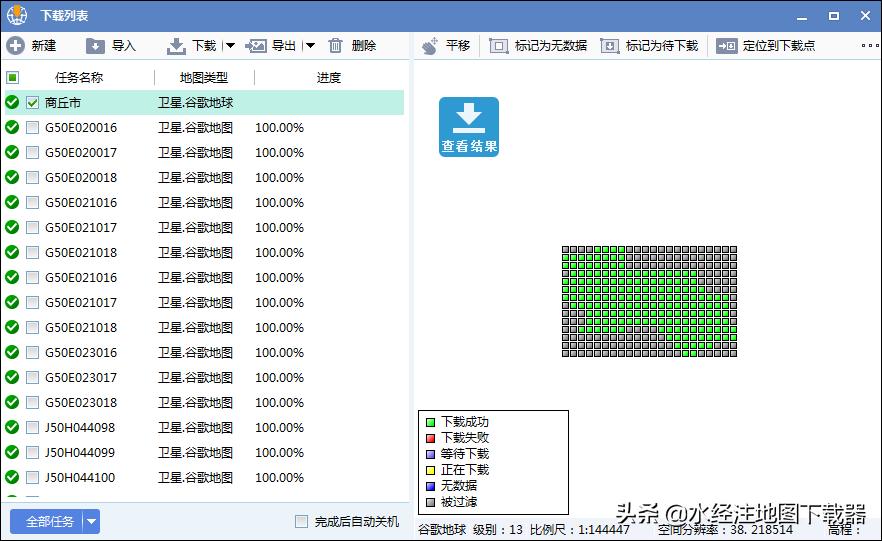Uncheck the 商丘市 task checkbox
This screenshot has width=882, height=541.
point(33,103)
